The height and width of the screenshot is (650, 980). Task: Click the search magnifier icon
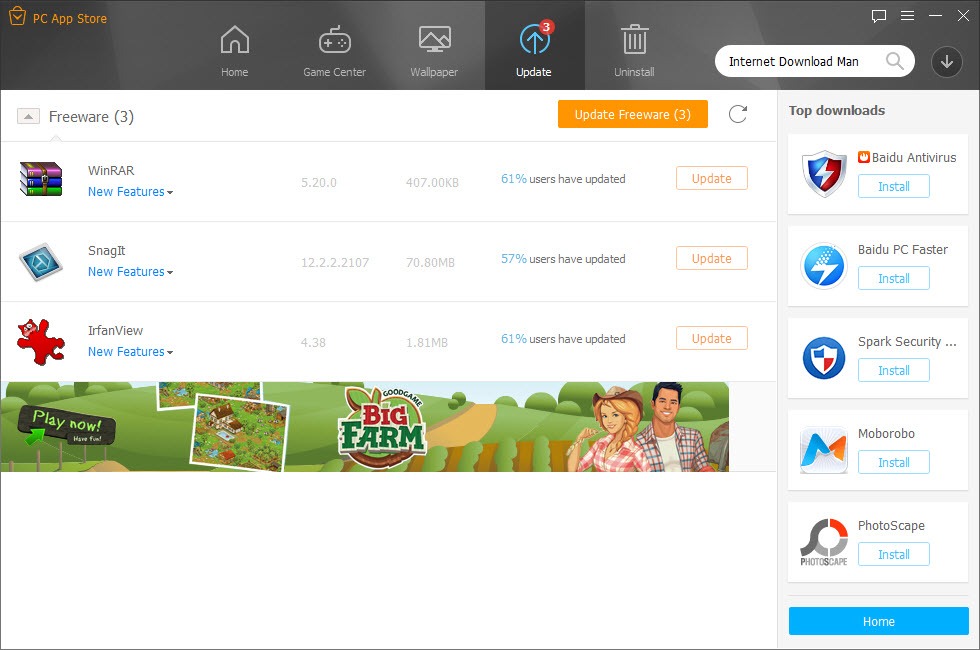click(x=894, y=61)
